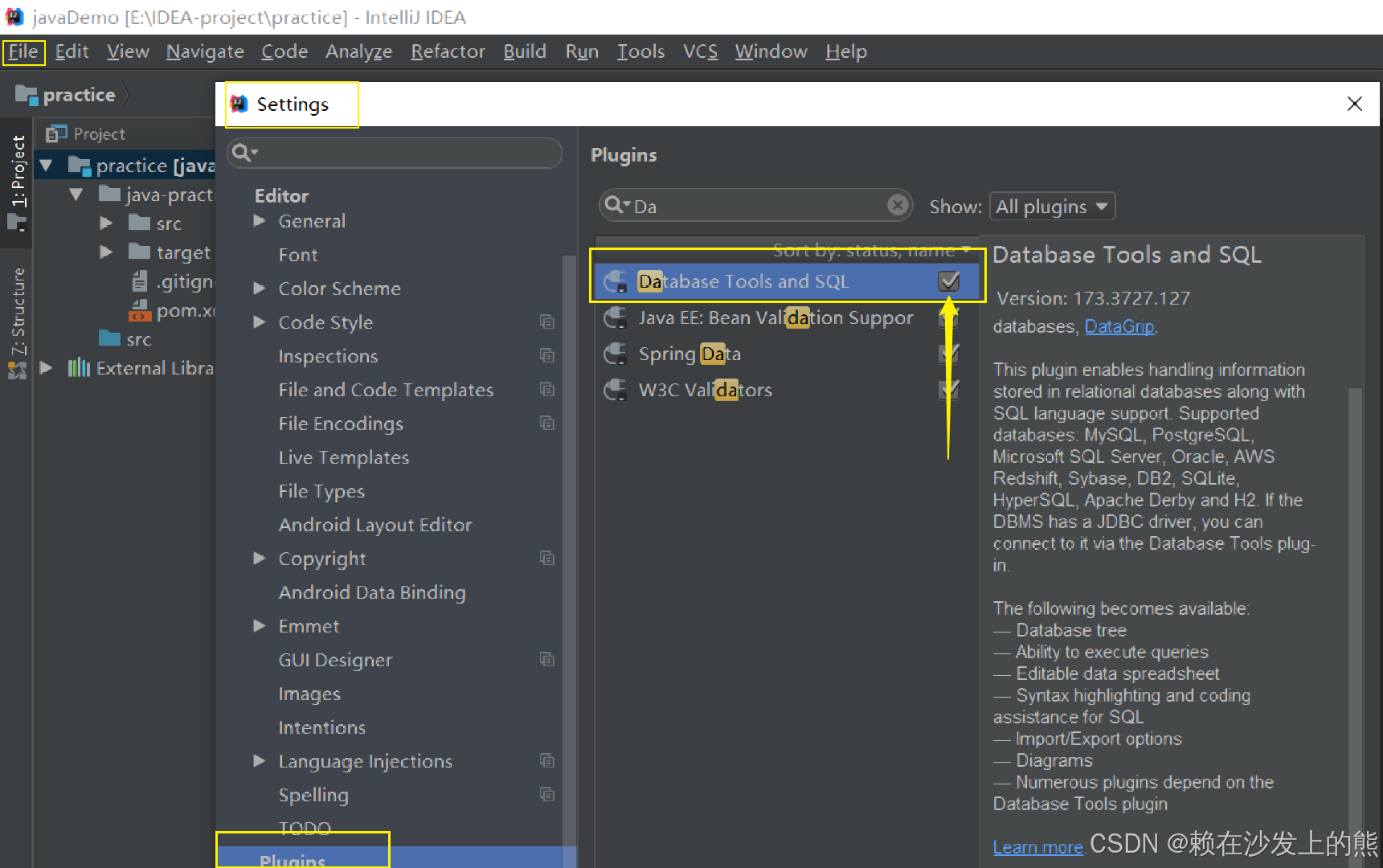
Task: Click the Project view icon in the tool window header
Action: [56, 133]
